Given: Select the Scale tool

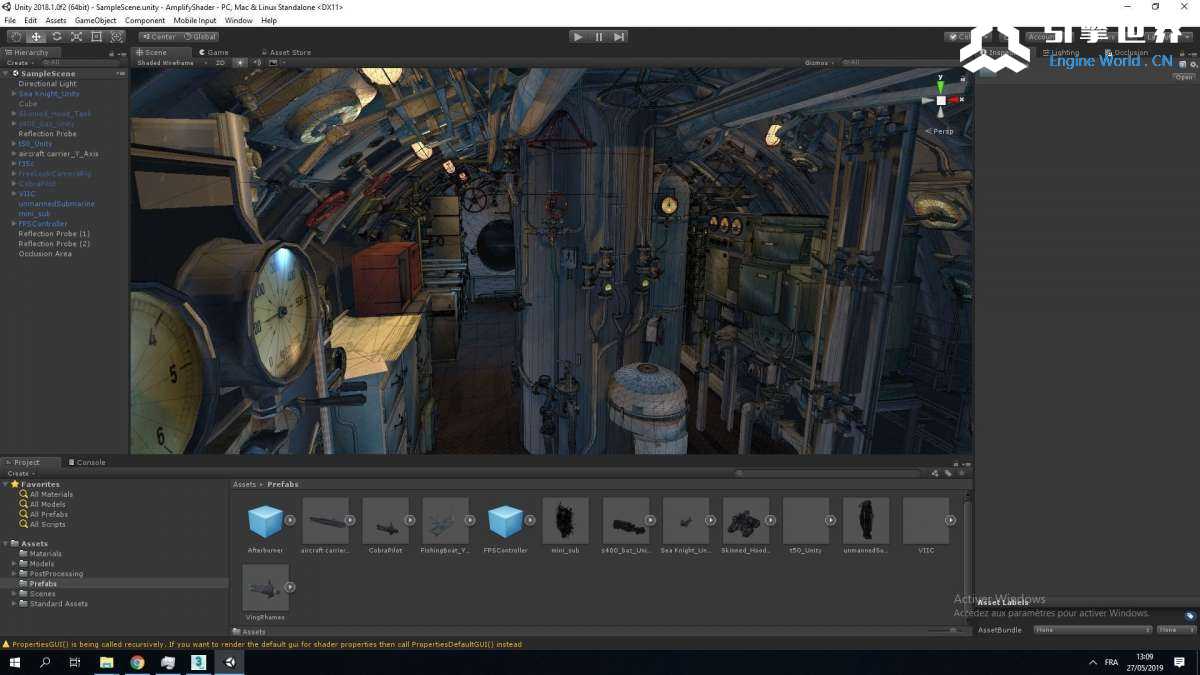Looking at the screenshot, I should click(x=76, y=37).
